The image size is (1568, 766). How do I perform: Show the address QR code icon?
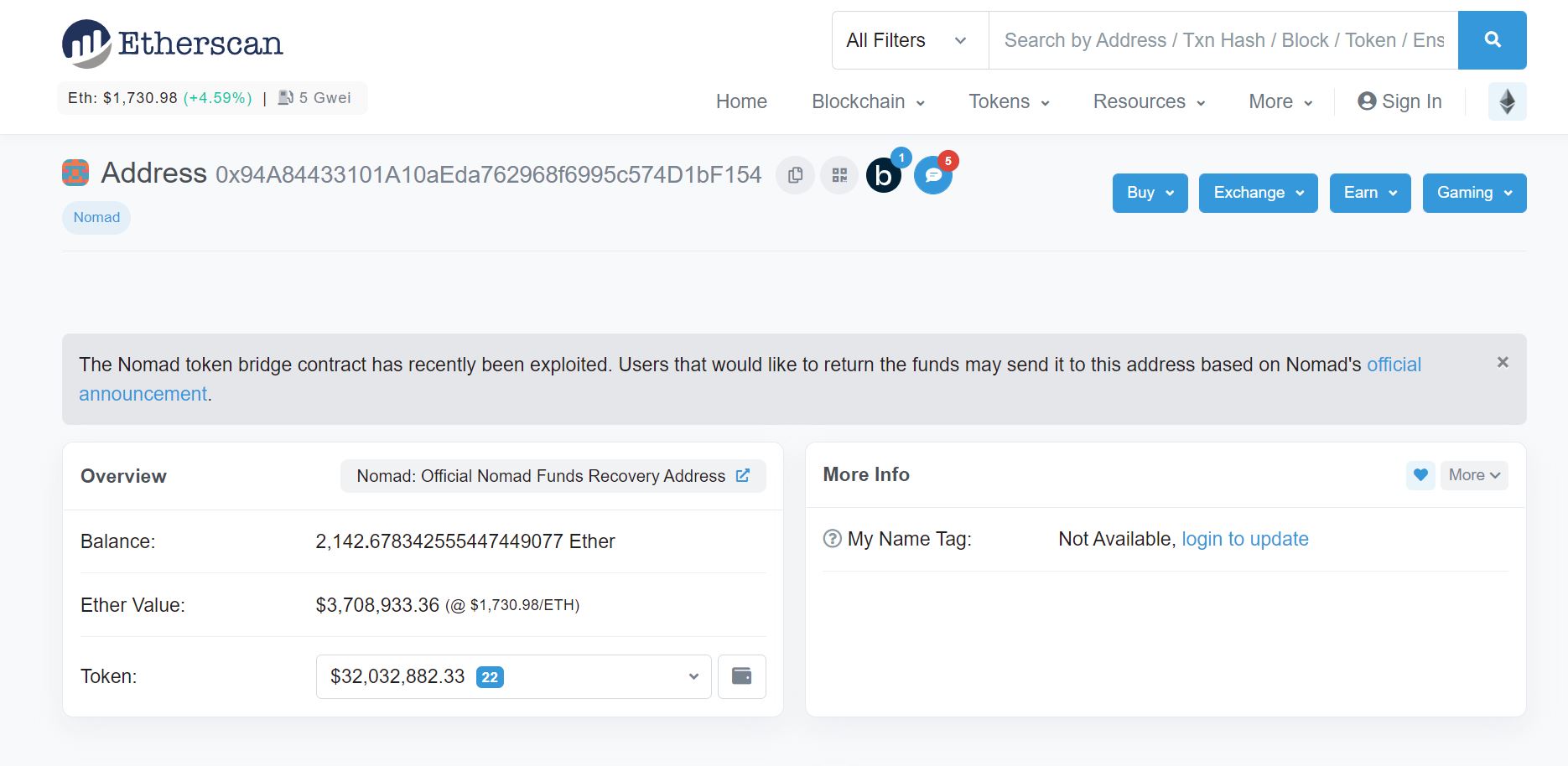839,175
